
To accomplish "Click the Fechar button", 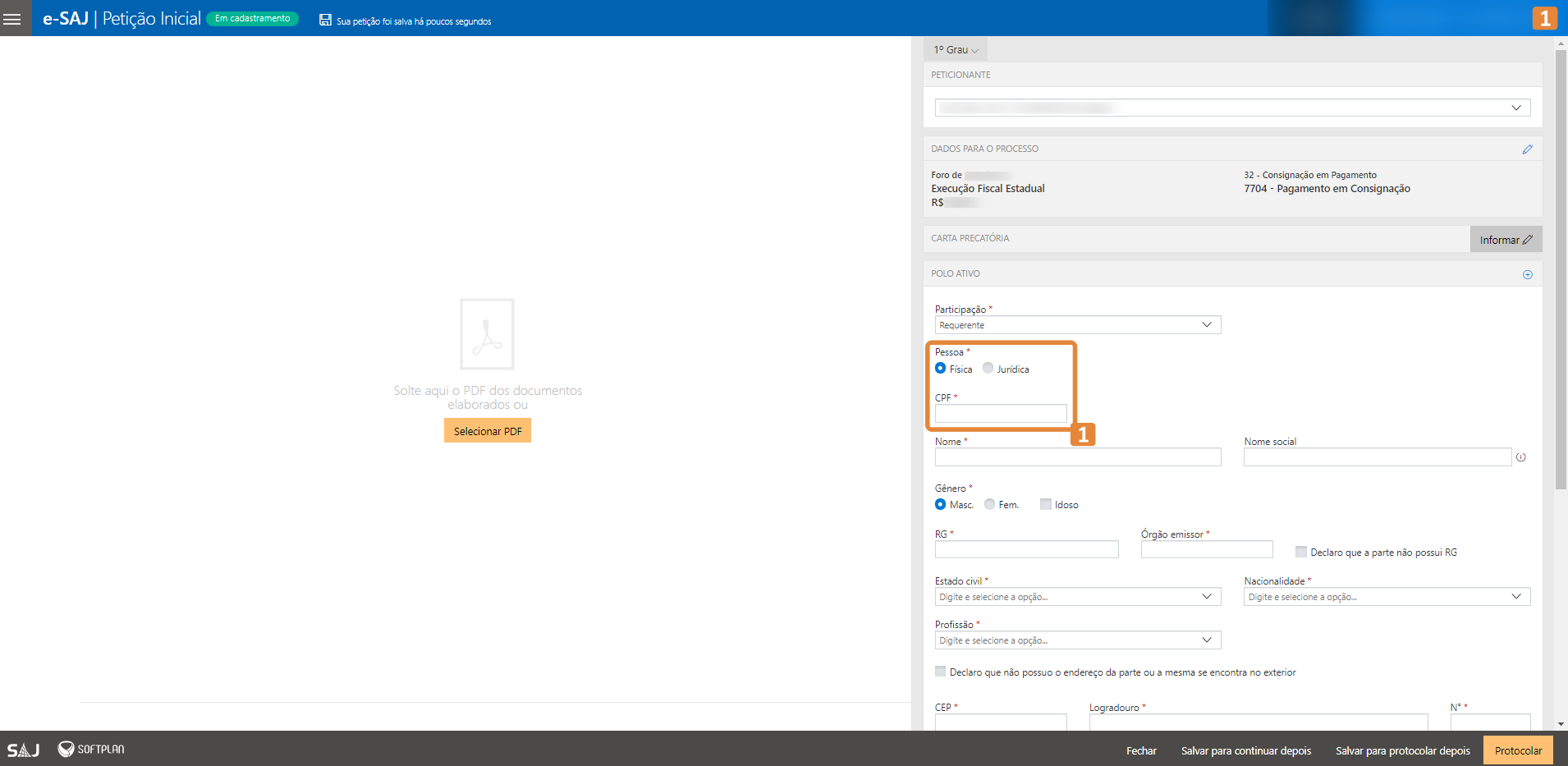I will 1141,750.
